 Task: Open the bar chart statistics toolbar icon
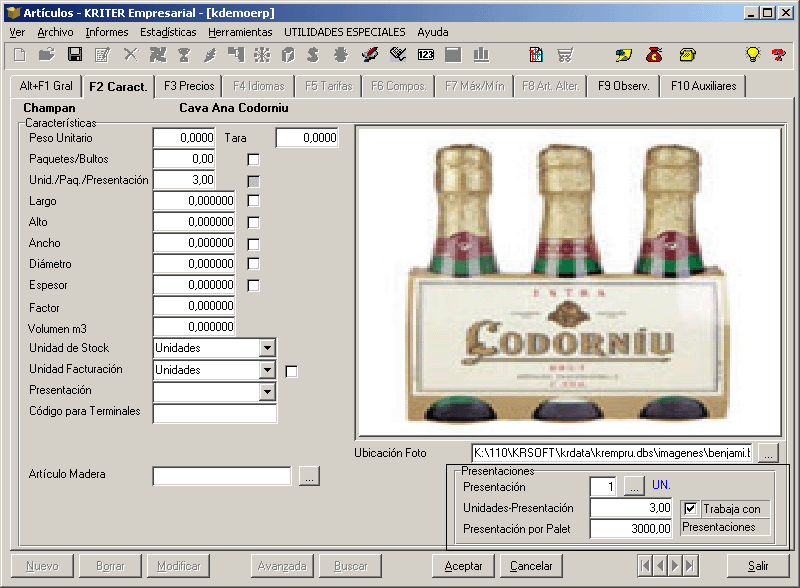tap(481, 55)
